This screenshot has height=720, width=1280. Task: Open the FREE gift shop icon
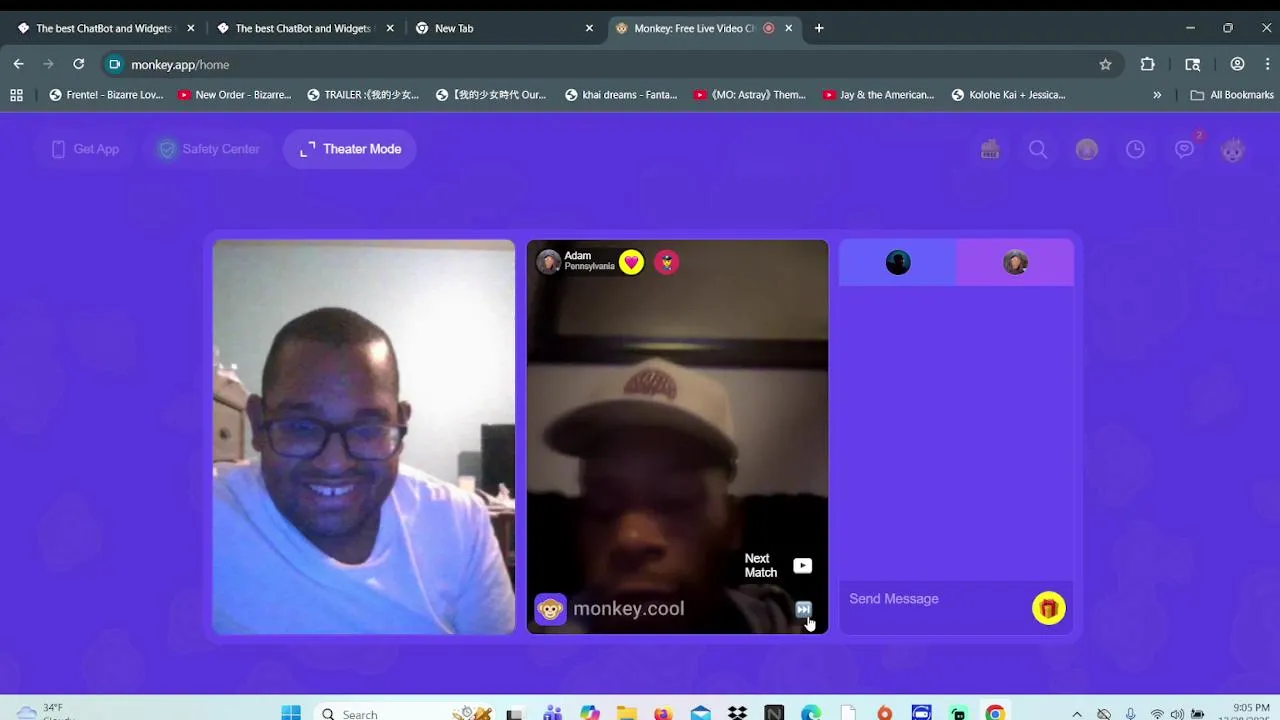pos(990,149)
